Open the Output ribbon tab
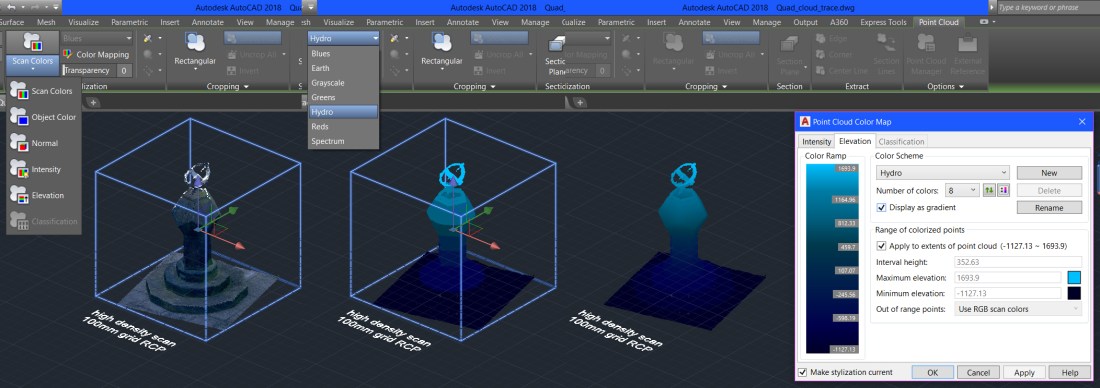 tap(805, 22)
